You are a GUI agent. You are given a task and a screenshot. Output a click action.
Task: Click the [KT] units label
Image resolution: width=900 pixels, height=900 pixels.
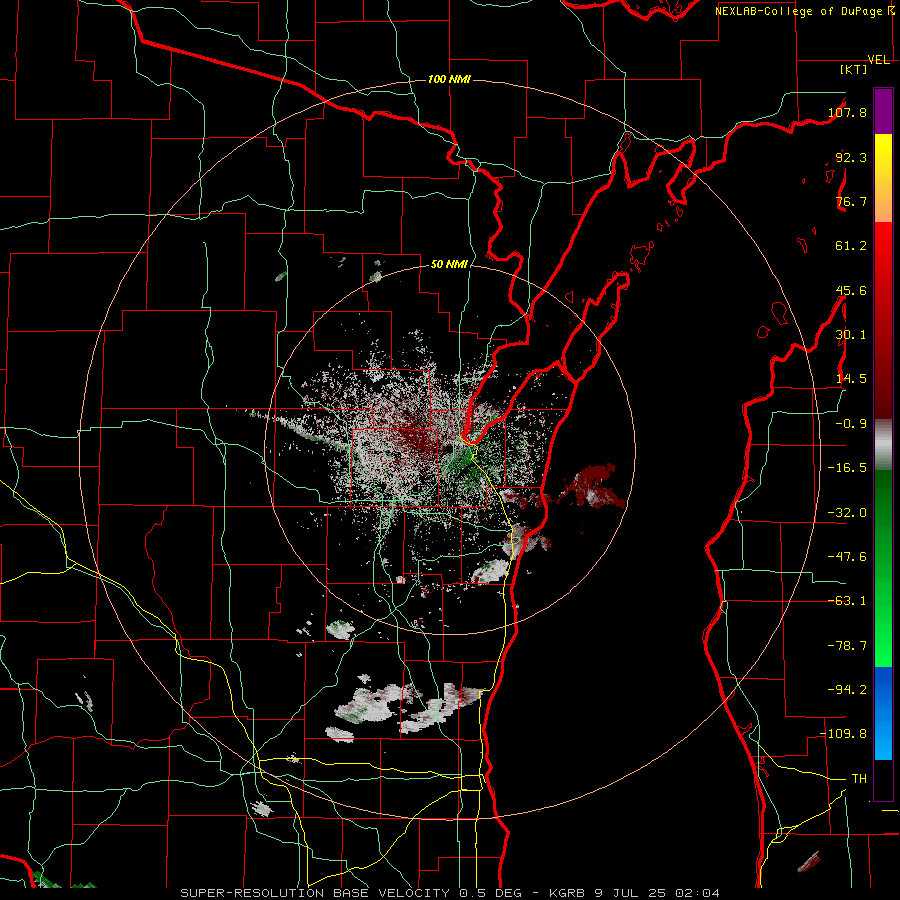(854, 69)
